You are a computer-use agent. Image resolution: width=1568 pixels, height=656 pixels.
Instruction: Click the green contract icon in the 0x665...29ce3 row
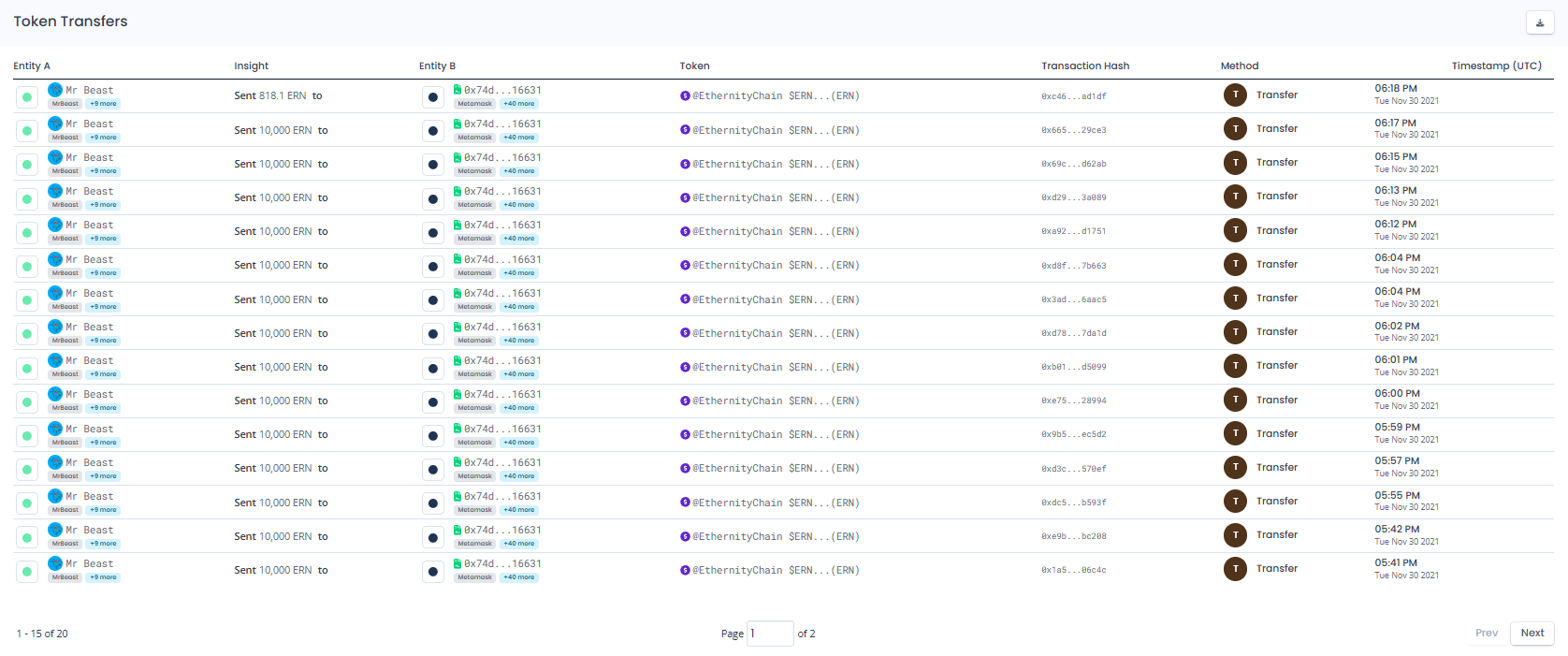tap(457, 124)
